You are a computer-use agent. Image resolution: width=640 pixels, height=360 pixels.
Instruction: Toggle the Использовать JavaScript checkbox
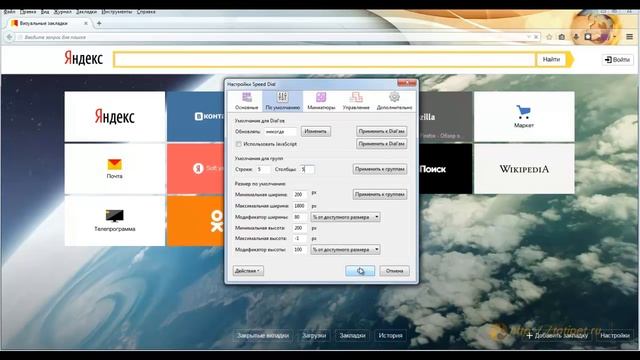coord(238,144)
